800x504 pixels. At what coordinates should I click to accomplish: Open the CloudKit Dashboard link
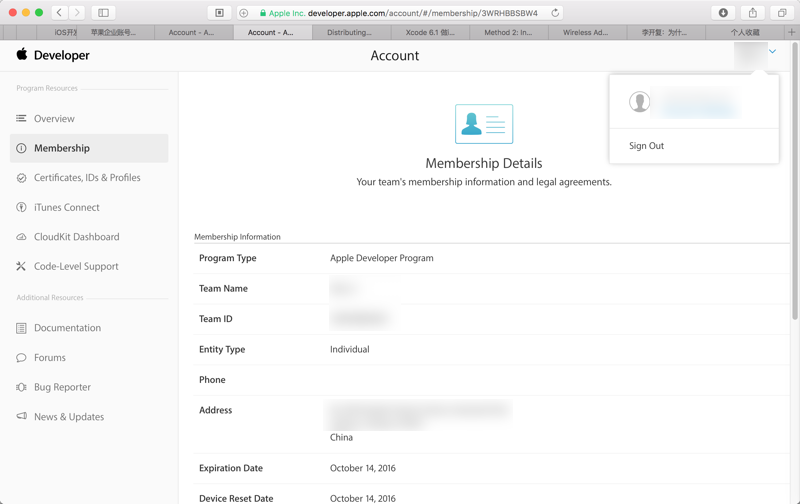click(x=77, y=237)
